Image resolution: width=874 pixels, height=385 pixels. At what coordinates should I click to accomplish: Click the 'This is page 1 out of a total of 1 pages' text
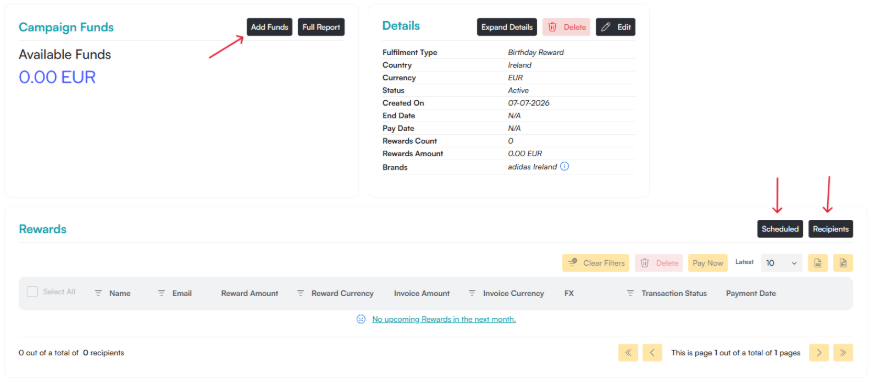tap(736, 353)
